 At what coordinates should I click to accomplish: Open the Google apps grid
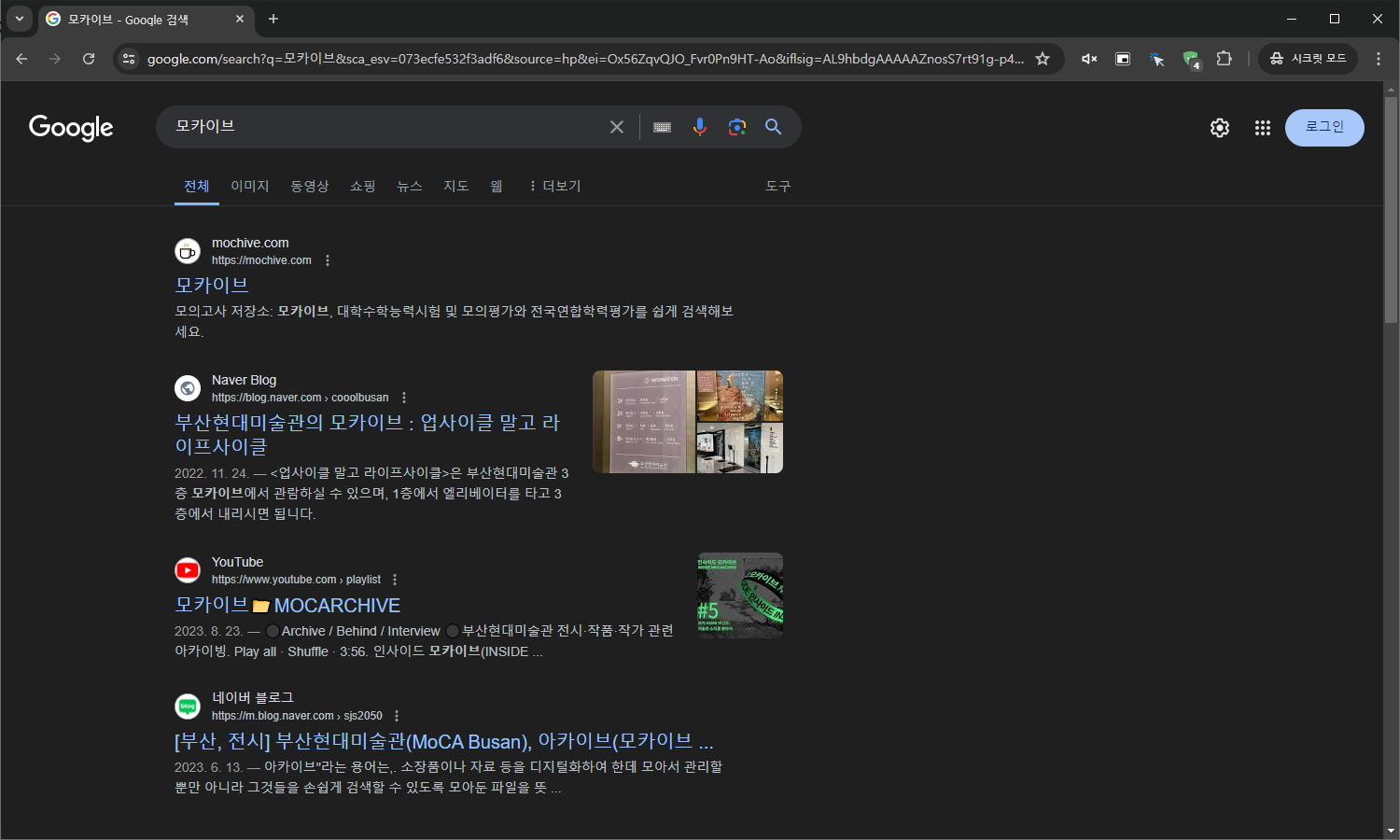[1263, 128]
